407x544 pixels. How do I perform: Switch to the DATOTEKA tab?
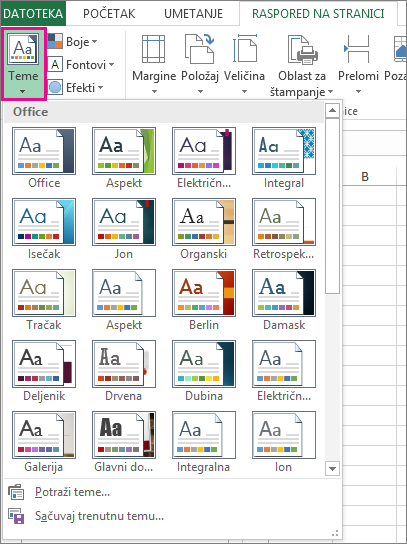pyautogui.click(x=33, y=13)
